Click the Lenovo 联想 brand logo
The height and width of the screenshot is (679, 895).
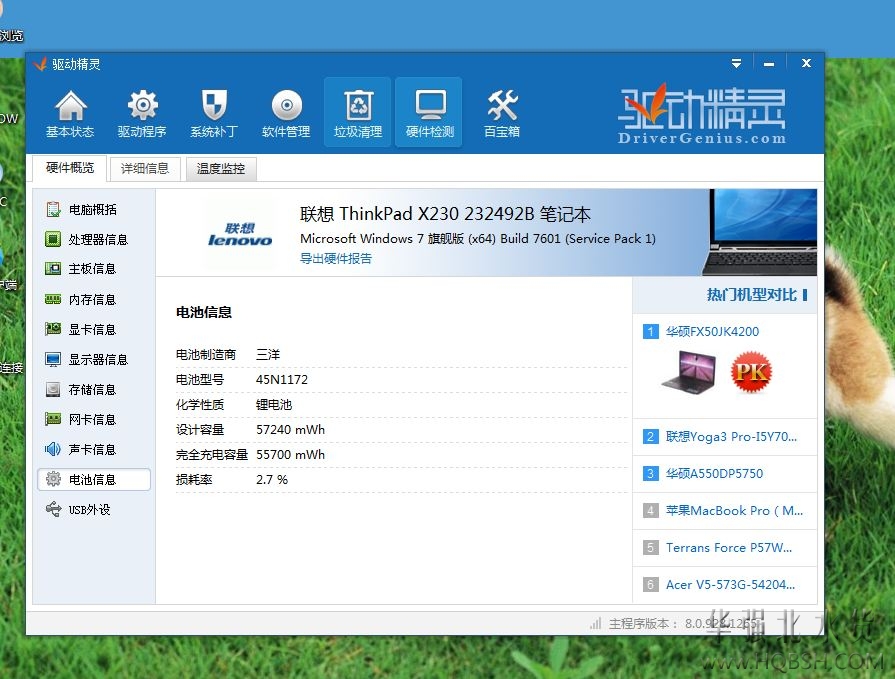[240, 235]
